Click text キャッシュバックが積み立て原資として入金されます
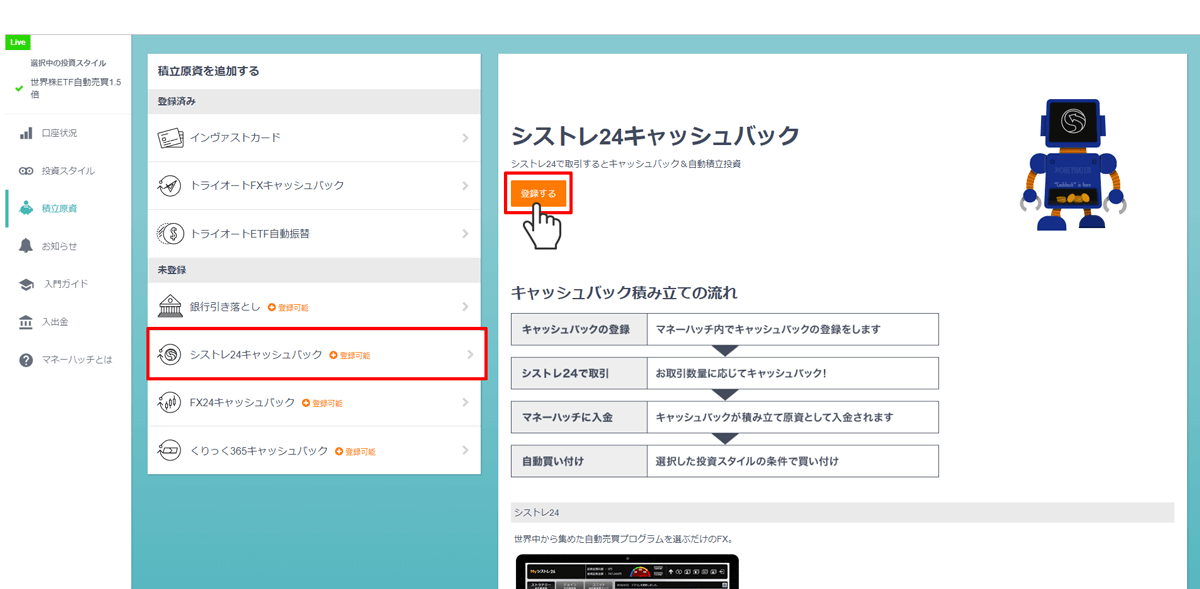The width and height of the screenshot is (1200, 589). [774, 417]
